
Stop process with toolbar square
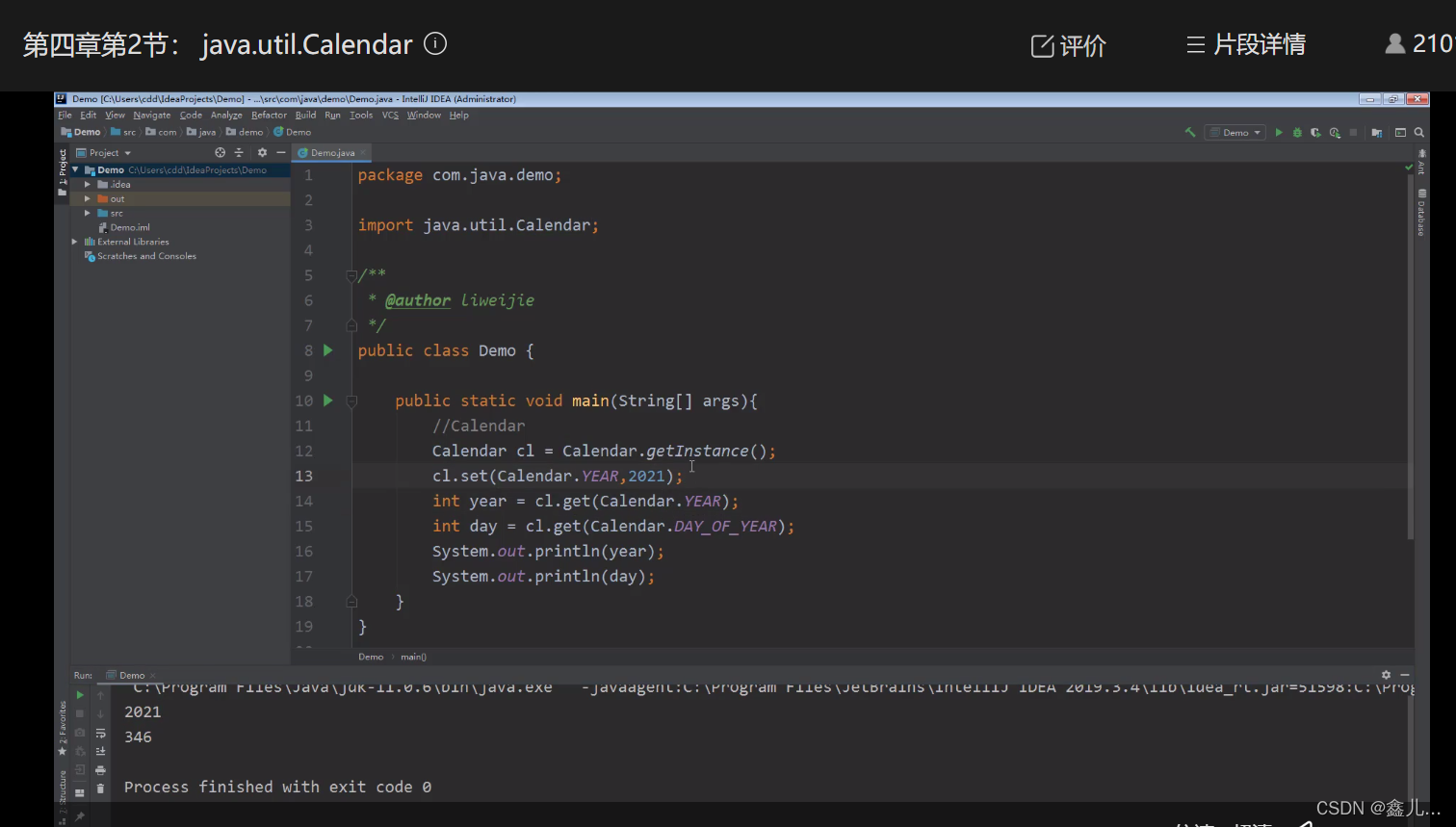click(x=1353, y=132)
